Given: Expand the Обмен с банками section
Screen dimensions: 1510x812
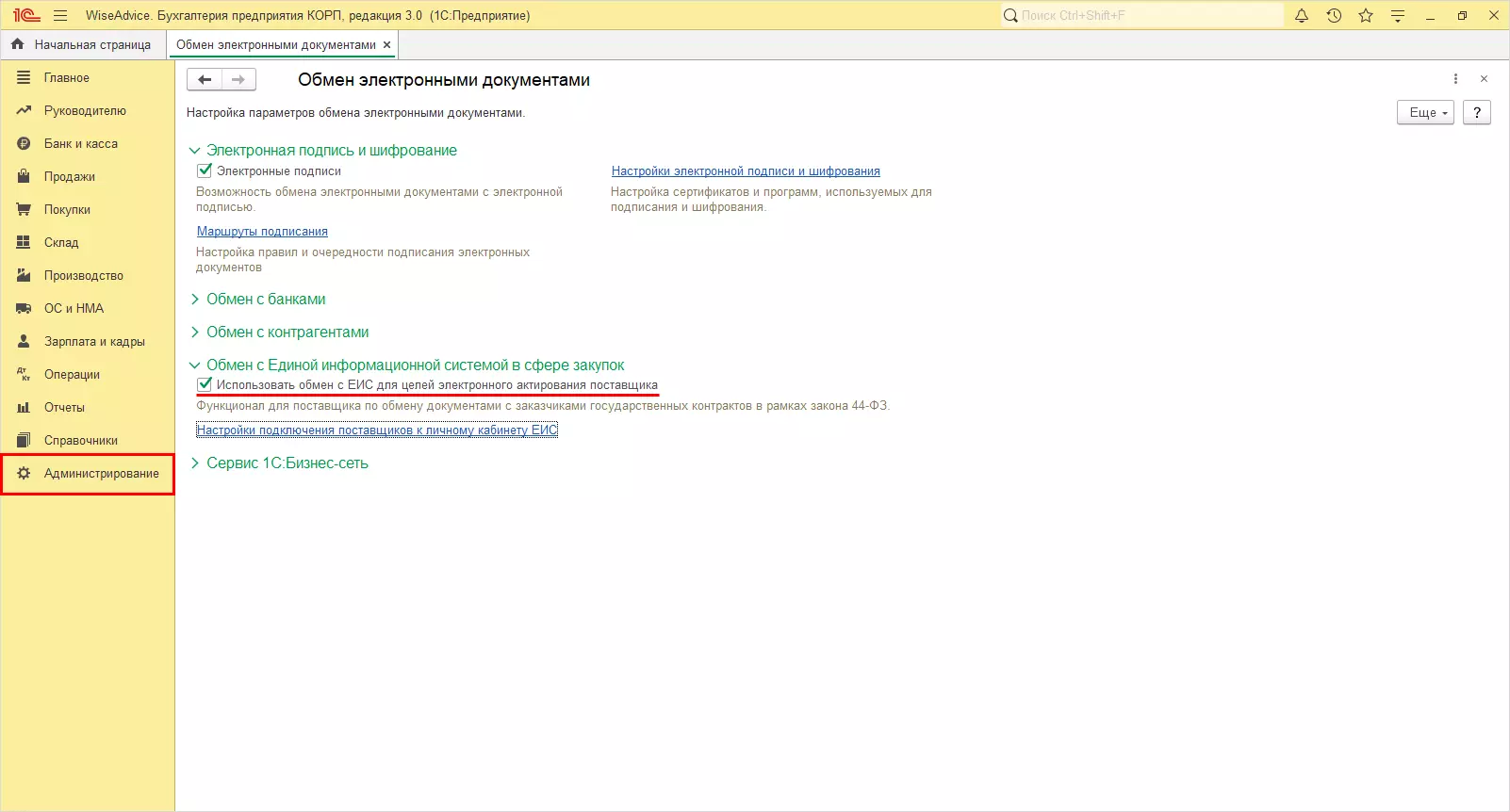Looking at the screenshot, I should [195, 300].
